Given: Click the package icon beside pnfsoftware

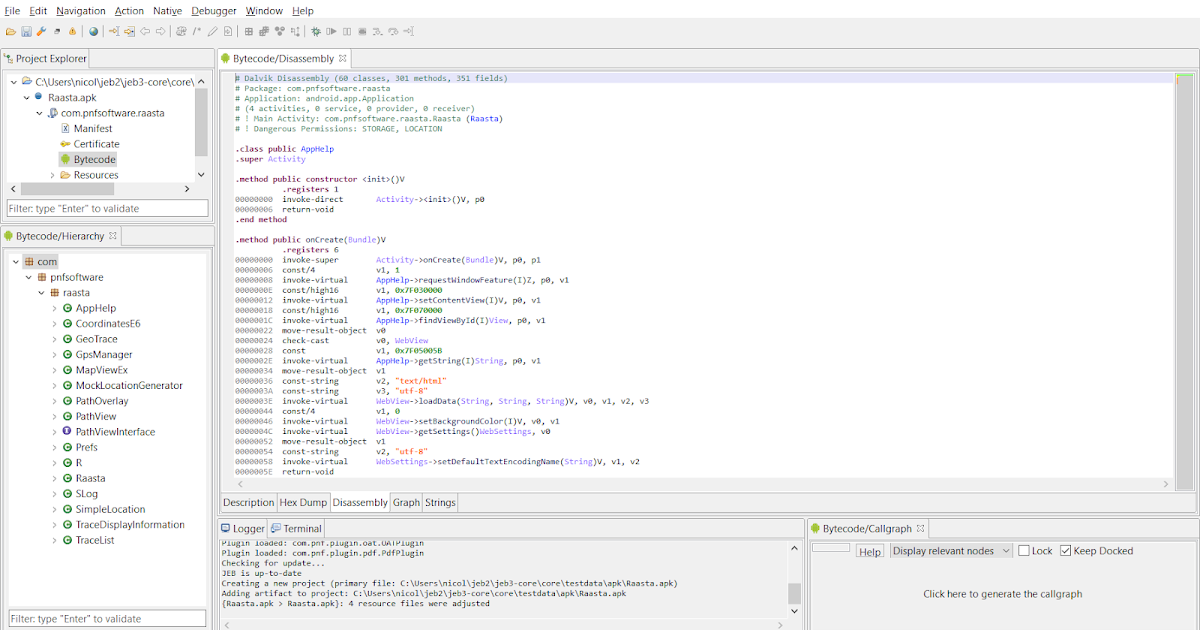Looking at the screenshot, I should pos(42,277).
